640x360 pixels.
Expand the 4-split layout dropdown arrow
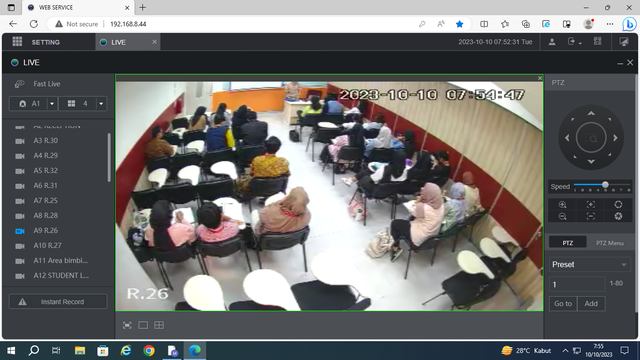101,104
